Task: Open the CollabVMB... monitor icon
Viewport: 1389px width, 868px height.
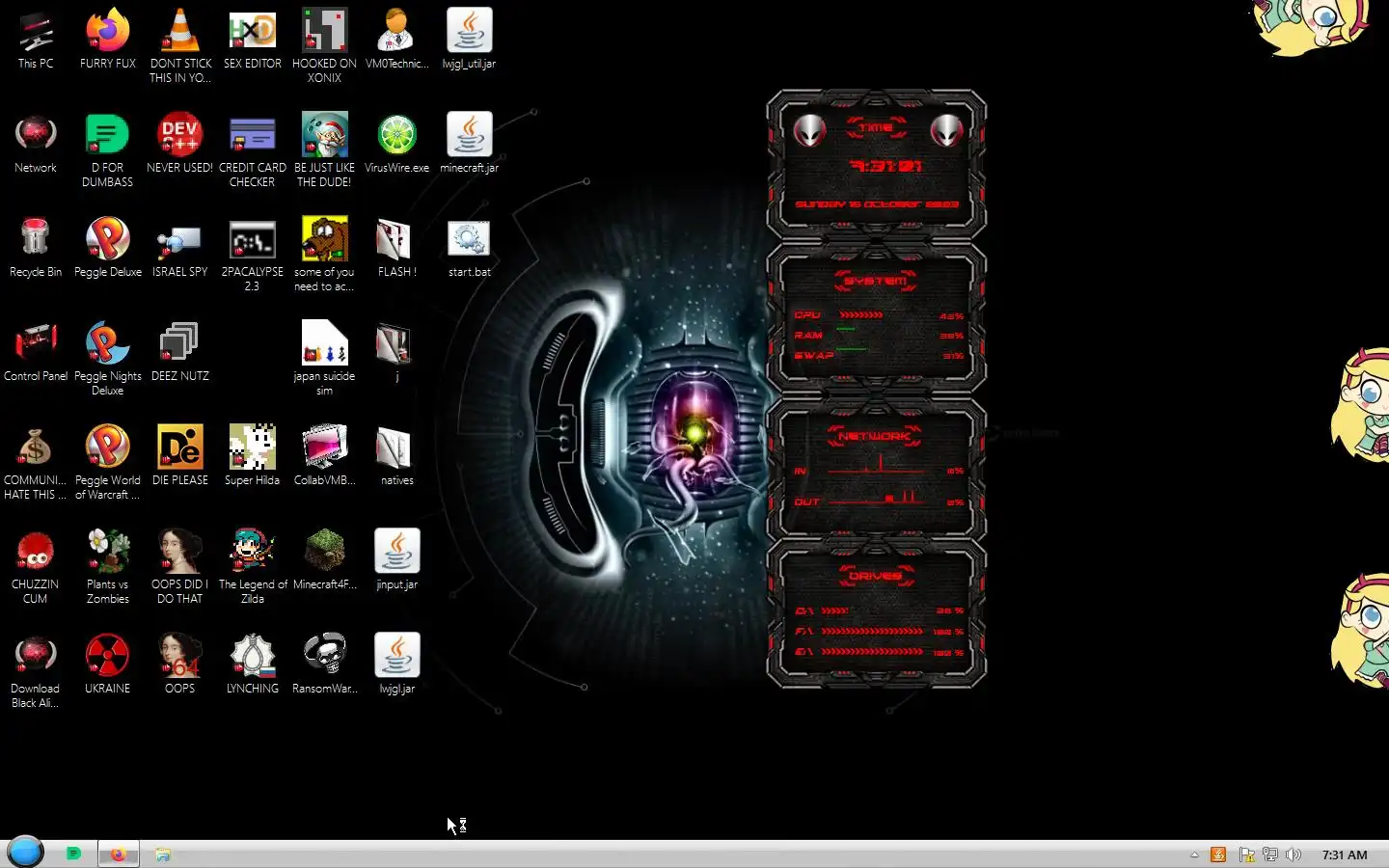Action: 324,457
